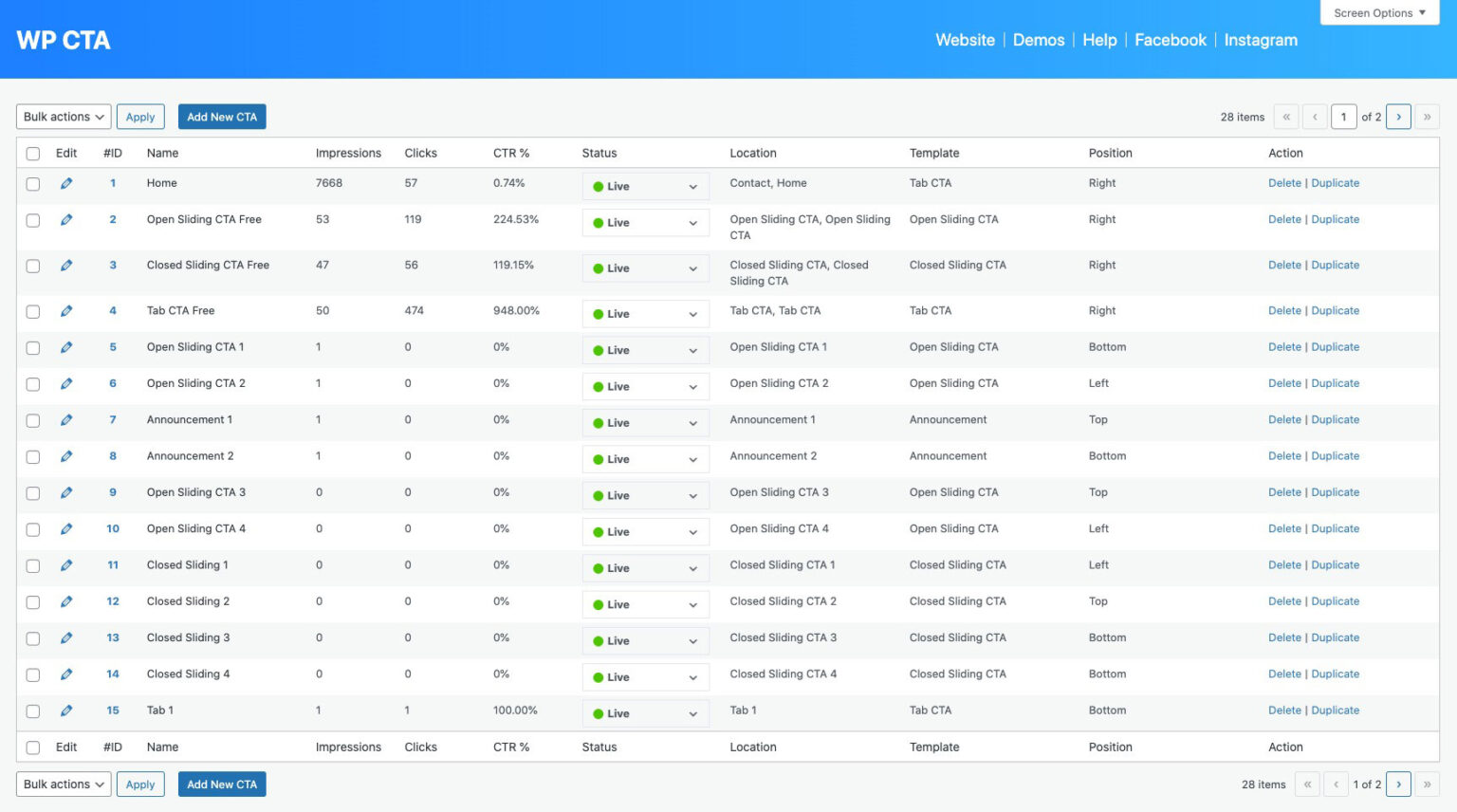
Task: Tick the checkbox beside Closed Sliding 1
Action: tap(33, 564)
